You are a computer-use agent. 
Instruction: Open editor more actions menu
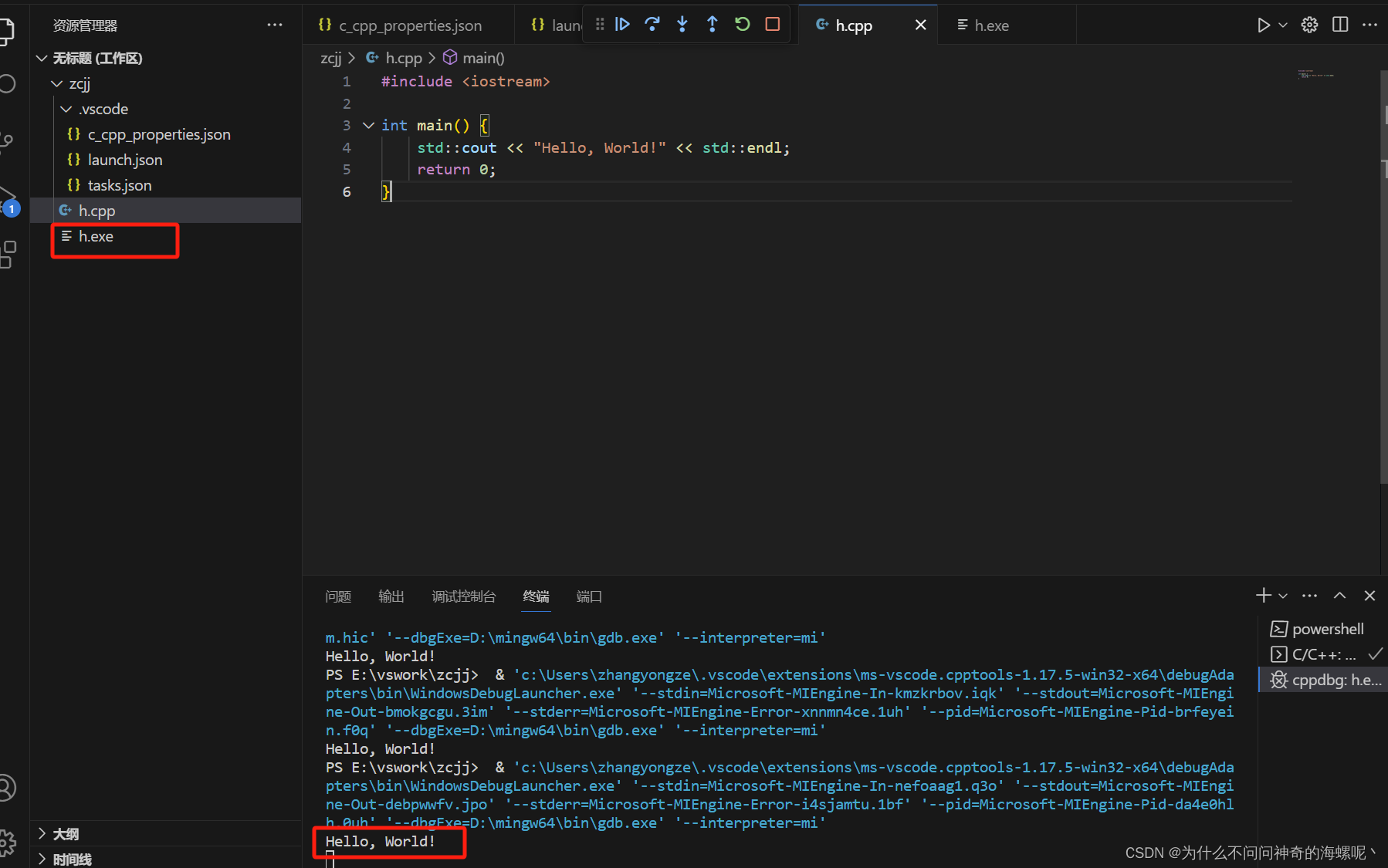click(x=1370, y=25)
